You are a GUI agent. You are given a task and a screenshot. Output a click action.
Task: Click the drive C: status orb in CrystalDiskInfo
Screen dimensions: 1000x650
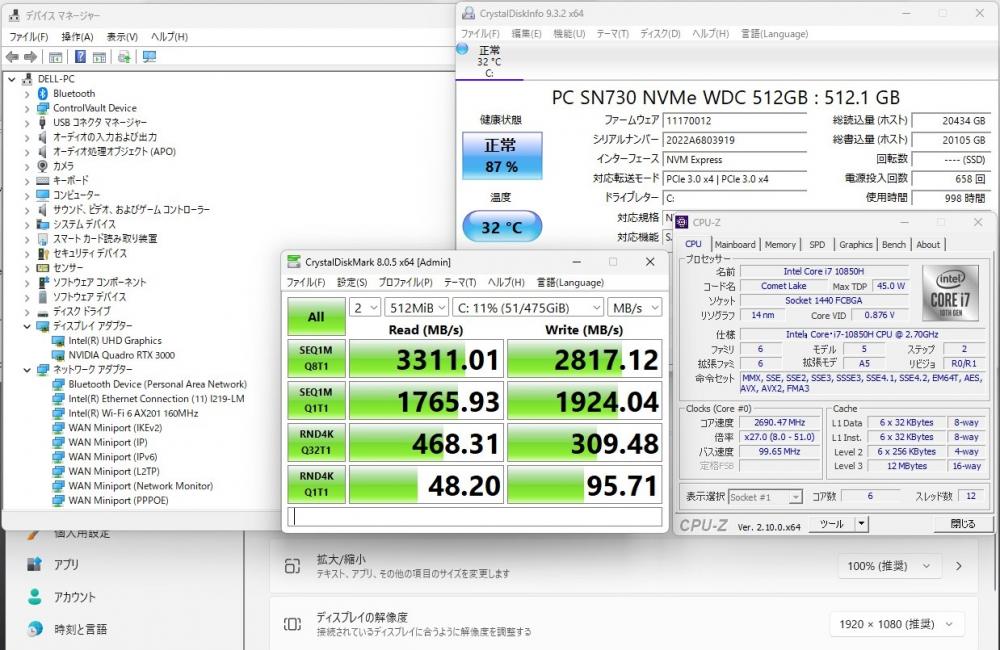(463, 49)
